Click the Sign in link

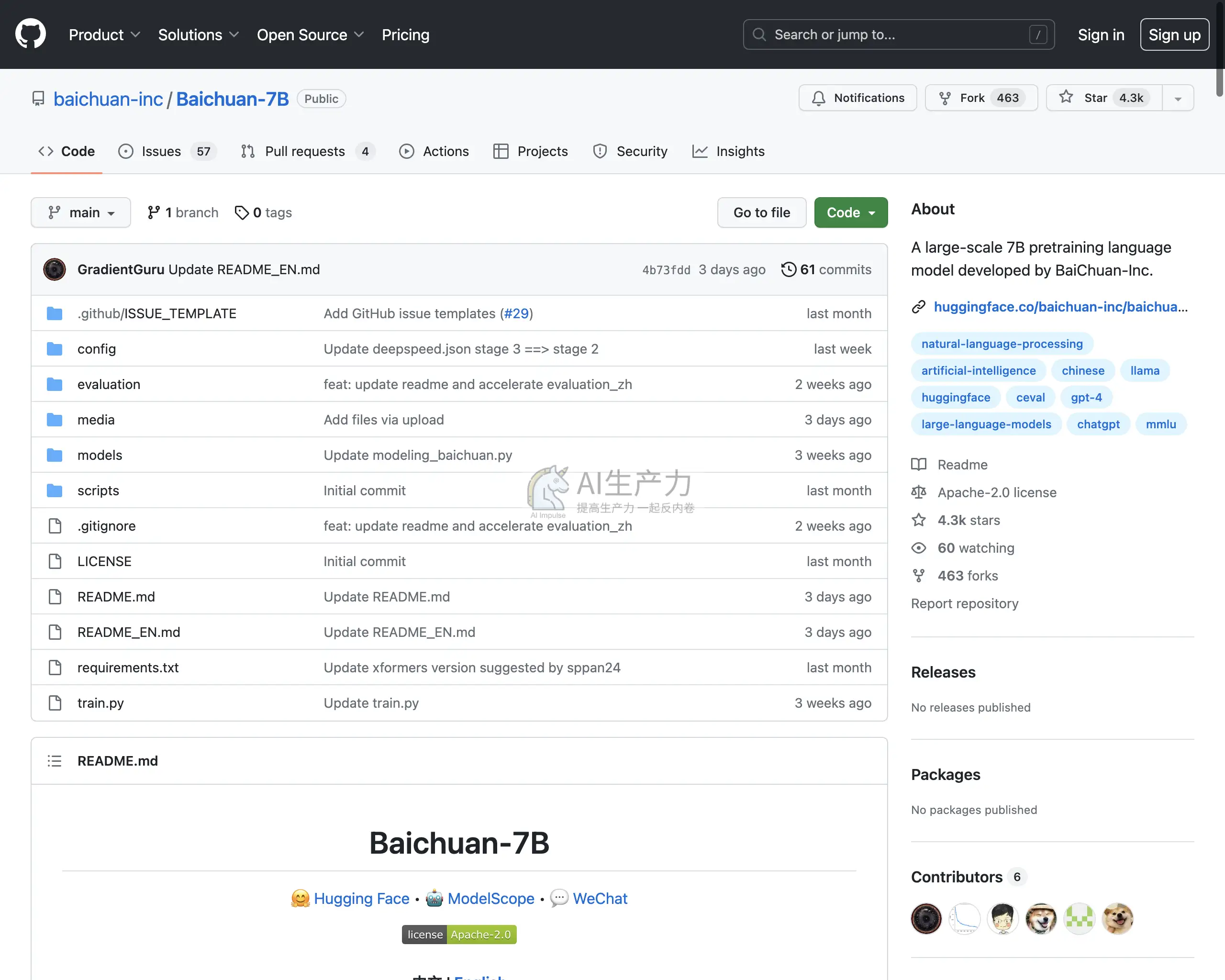tap(1101, 34)
